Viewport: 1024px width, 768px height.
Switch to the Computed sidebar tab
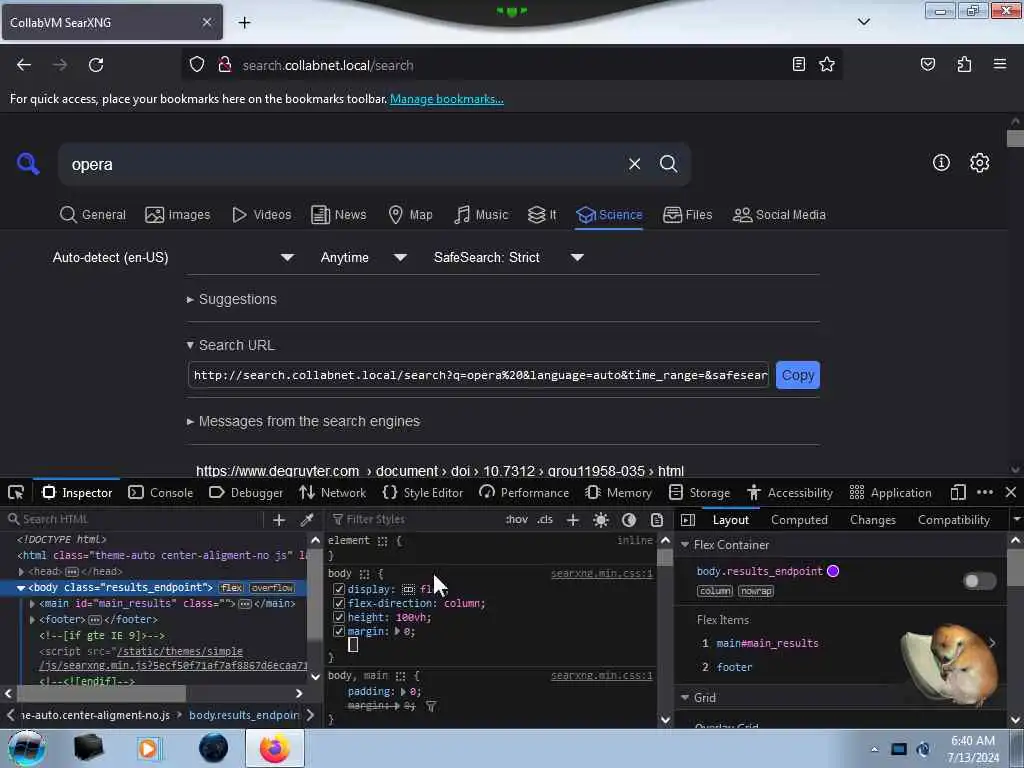[x=799, y=520]
